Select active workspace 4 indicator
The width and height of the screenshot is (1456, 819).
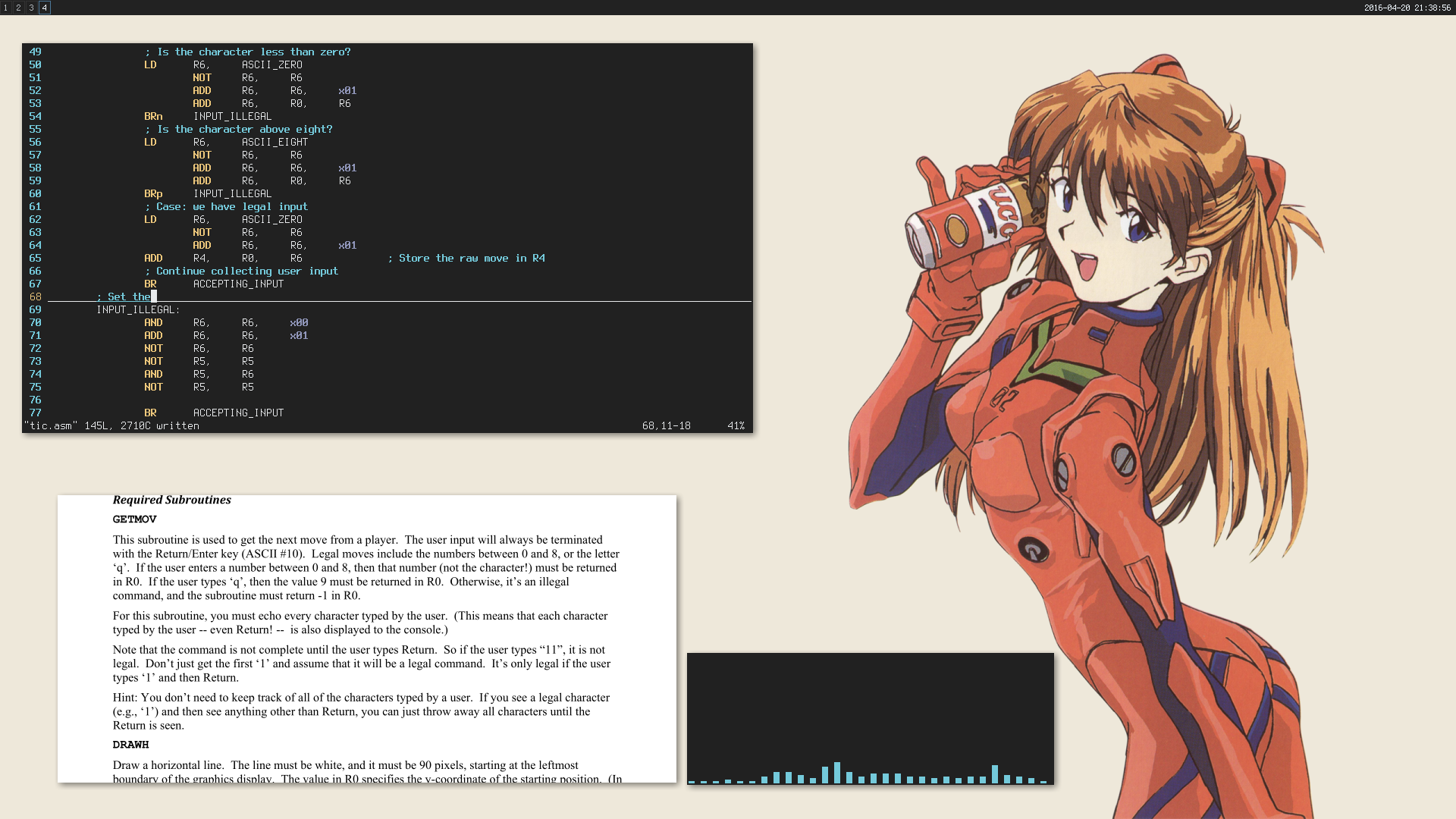[x=45, y=8]
